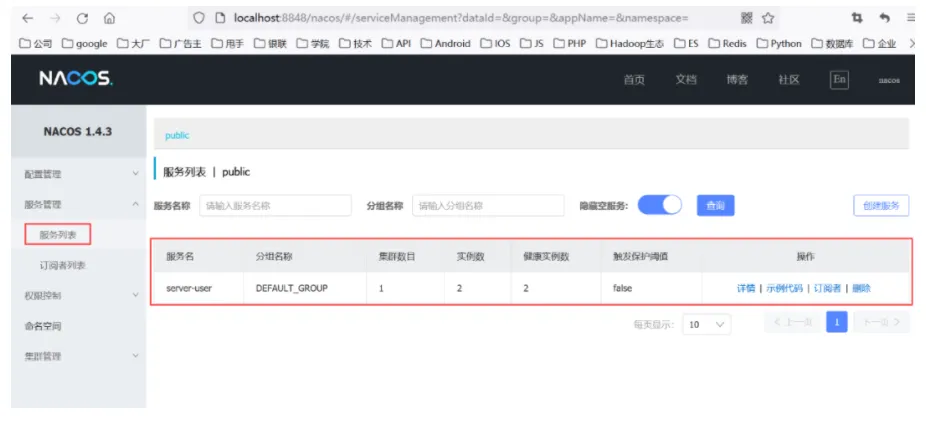The image size is (926, 437).
Task: Click the QR code icon in the address bar
Action: (746, 18)
